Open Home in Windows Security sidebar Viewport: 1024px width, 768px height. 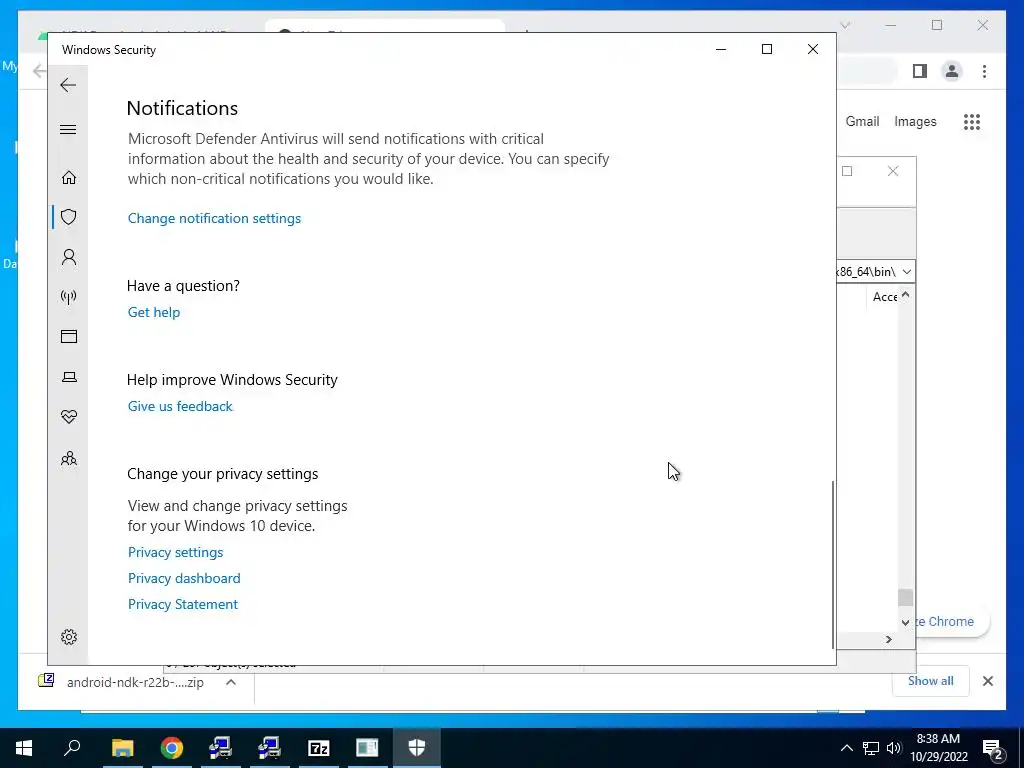pyautogui.click(x=69, y=178)
